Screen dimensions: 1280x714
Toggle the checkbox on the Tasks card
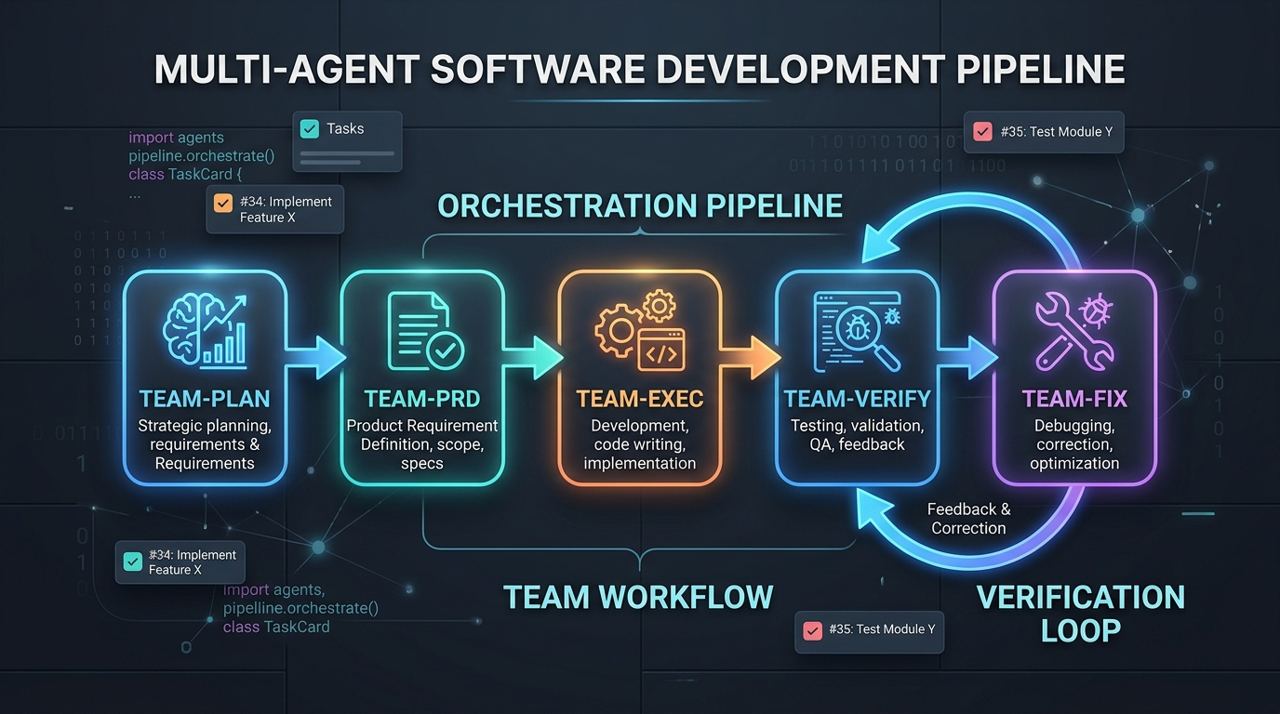point(308,128)
